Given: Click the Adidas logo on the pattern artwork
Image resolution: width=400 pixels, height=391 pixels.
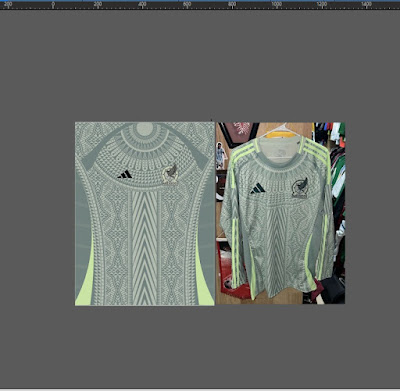Looking at the screenshot, I should [125, 174].
